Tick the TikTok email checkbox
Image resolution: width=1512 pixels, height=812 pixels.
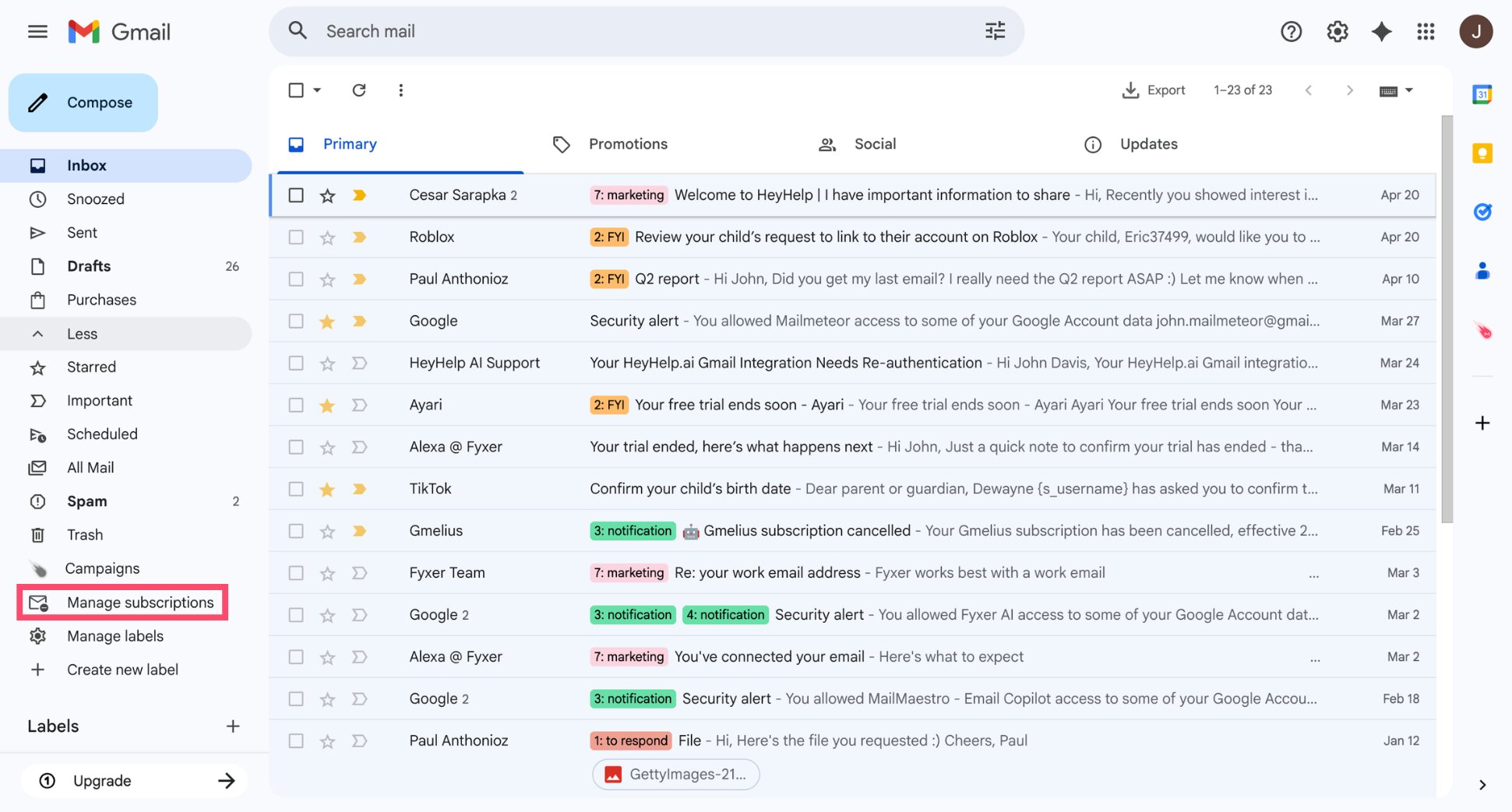(x=296, y=490)
